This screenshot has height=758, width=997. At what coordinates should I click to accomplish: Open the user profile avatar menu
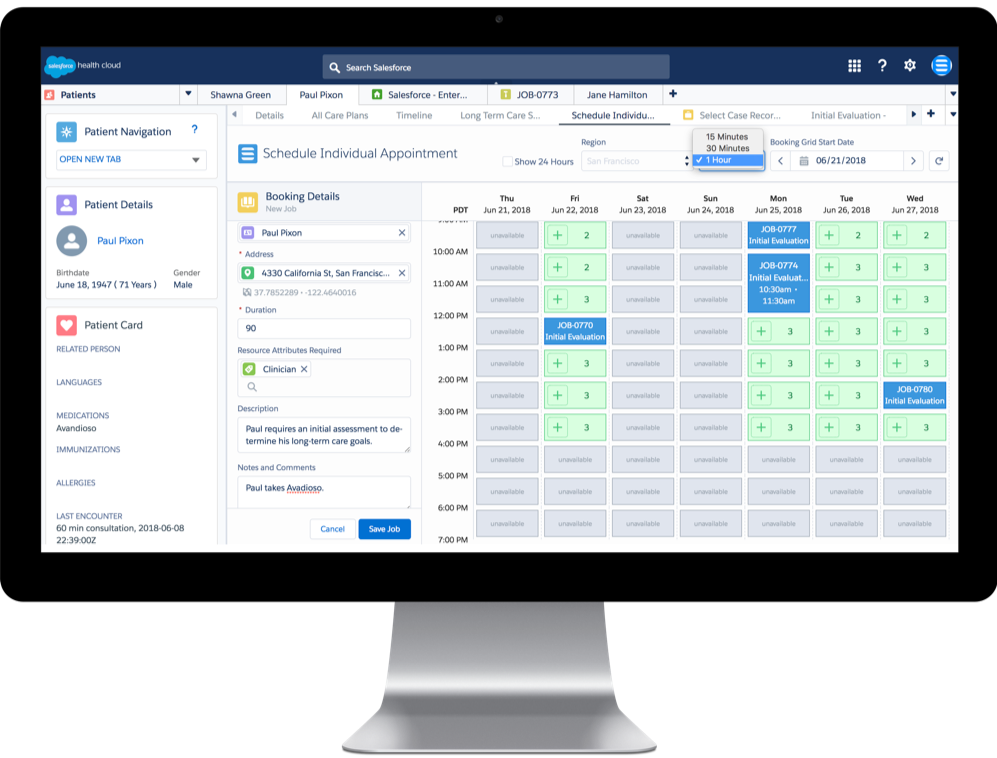pyautogui.click(x=941, y=65)
